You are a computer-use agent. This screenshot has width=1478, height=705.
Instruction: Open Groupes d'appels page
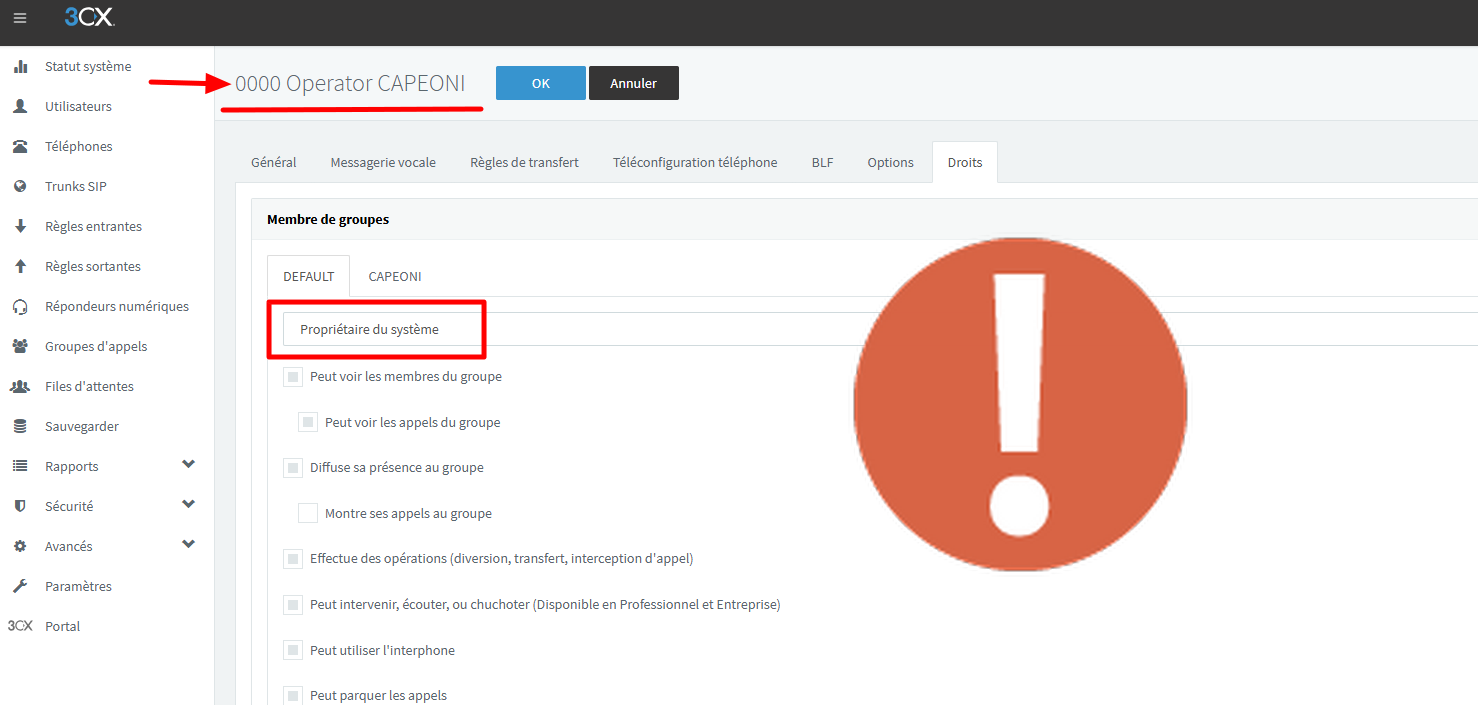pos(96,347)
